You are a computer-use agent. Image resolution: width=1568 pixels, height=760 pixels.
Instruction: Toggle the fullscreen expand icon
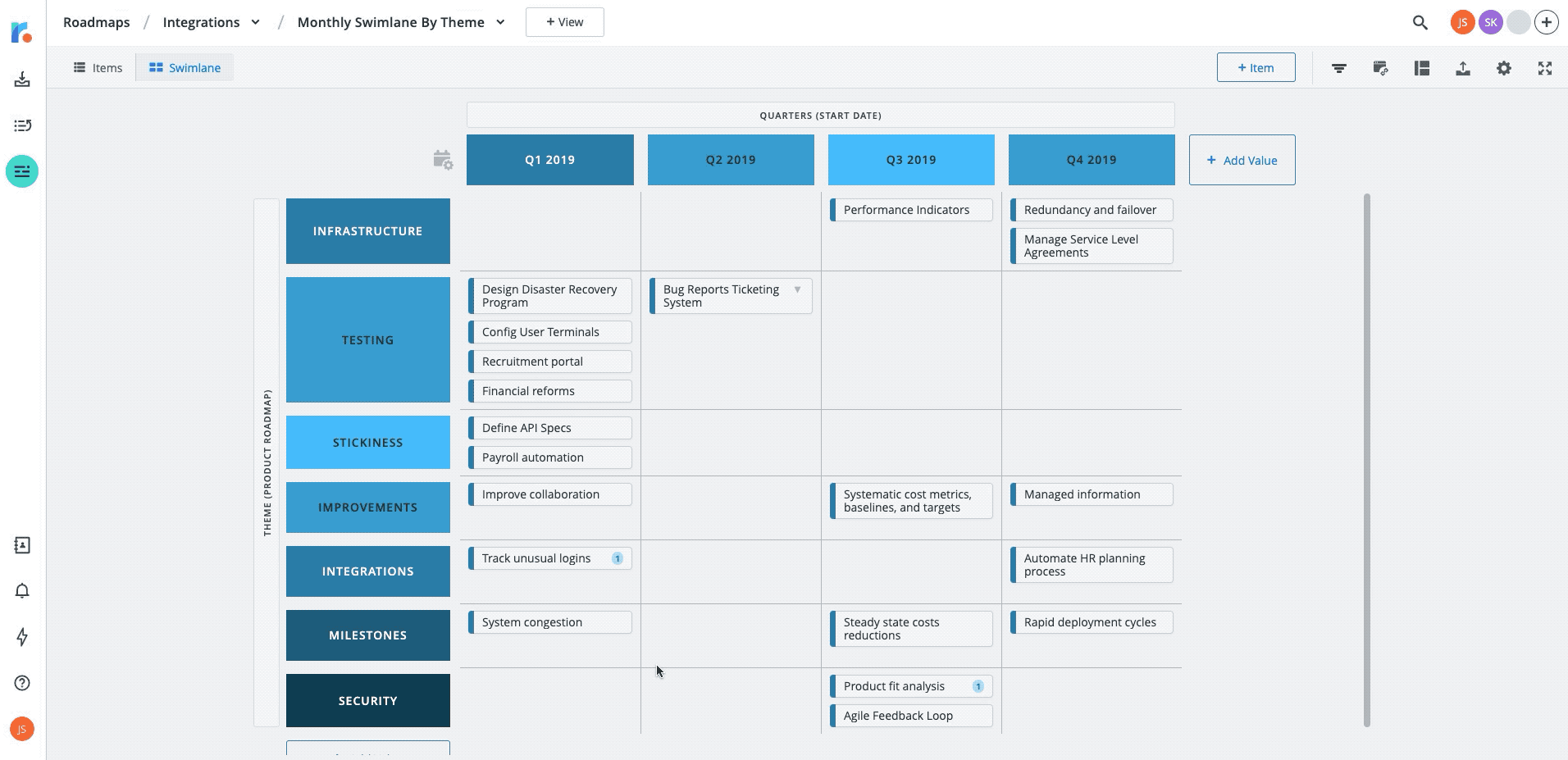click(1545, 68)
